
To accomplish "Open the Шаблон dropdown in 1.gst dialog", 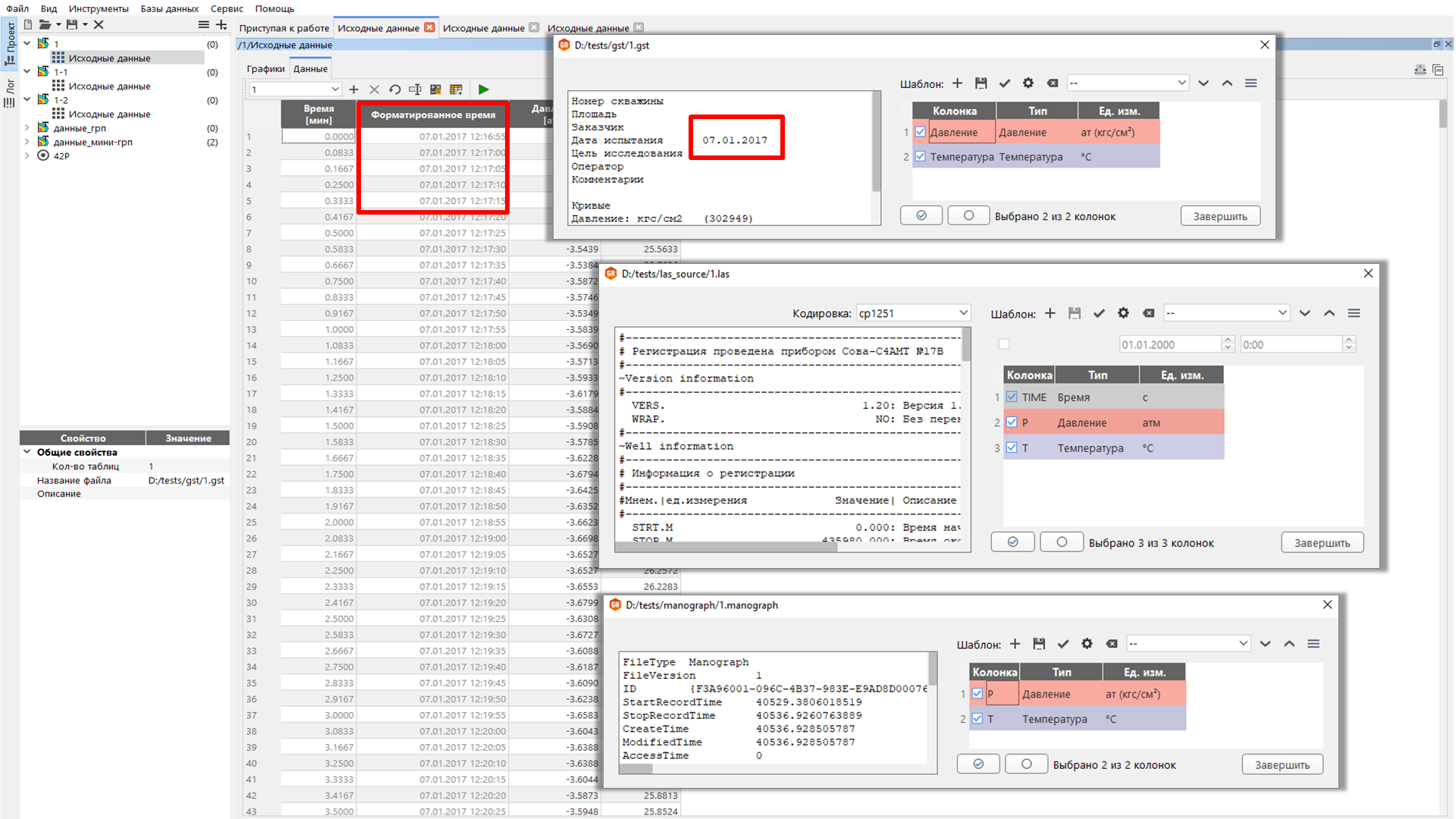I will [1128, 83].
